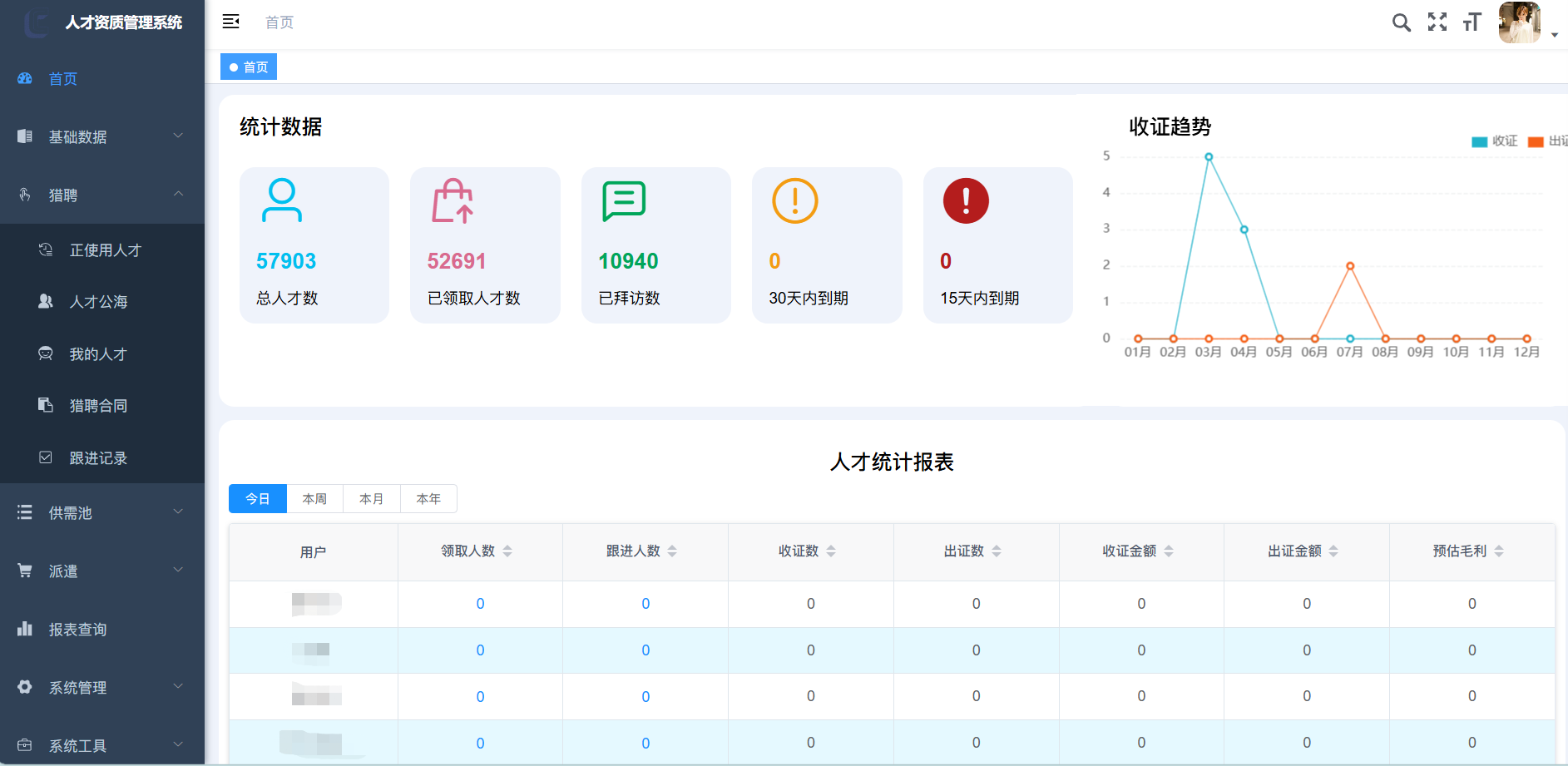Sort by 出证数 column arrows
The image size is (1568, 766).
pos(997,551)
